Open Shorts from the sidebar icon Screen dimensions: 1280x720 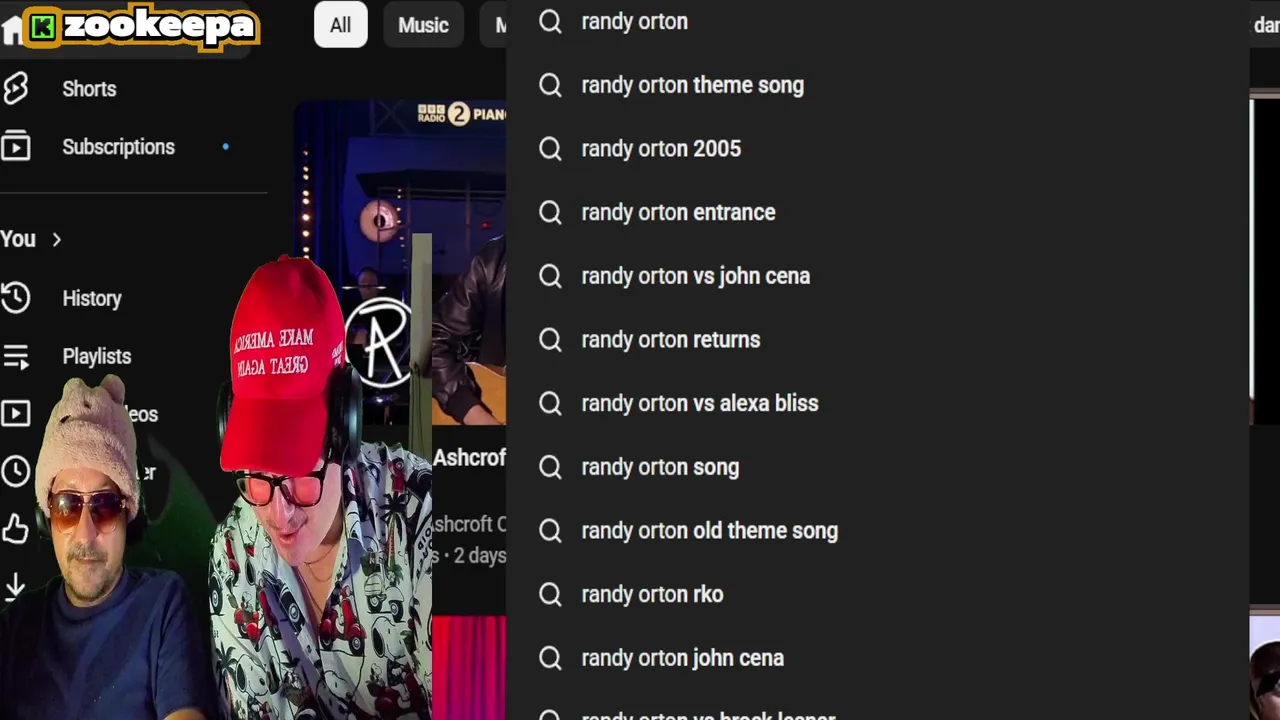click(x=15, y=89)
